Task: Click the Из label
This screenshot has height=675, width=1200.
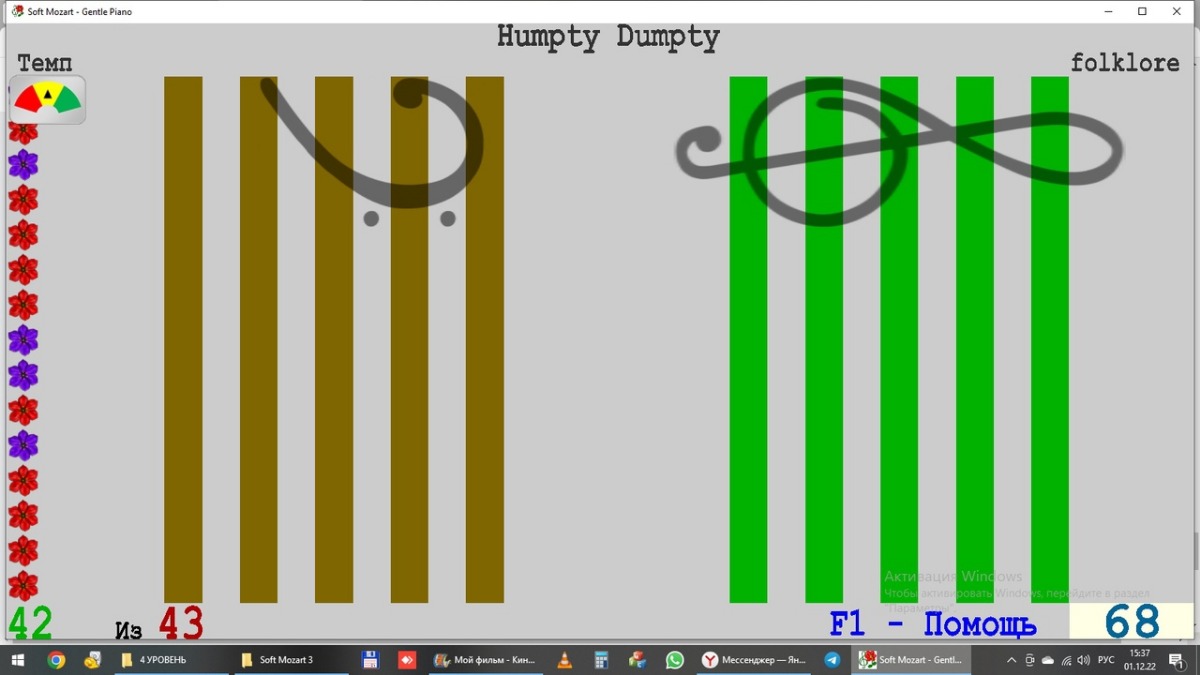Action: [x=128, y=630]
